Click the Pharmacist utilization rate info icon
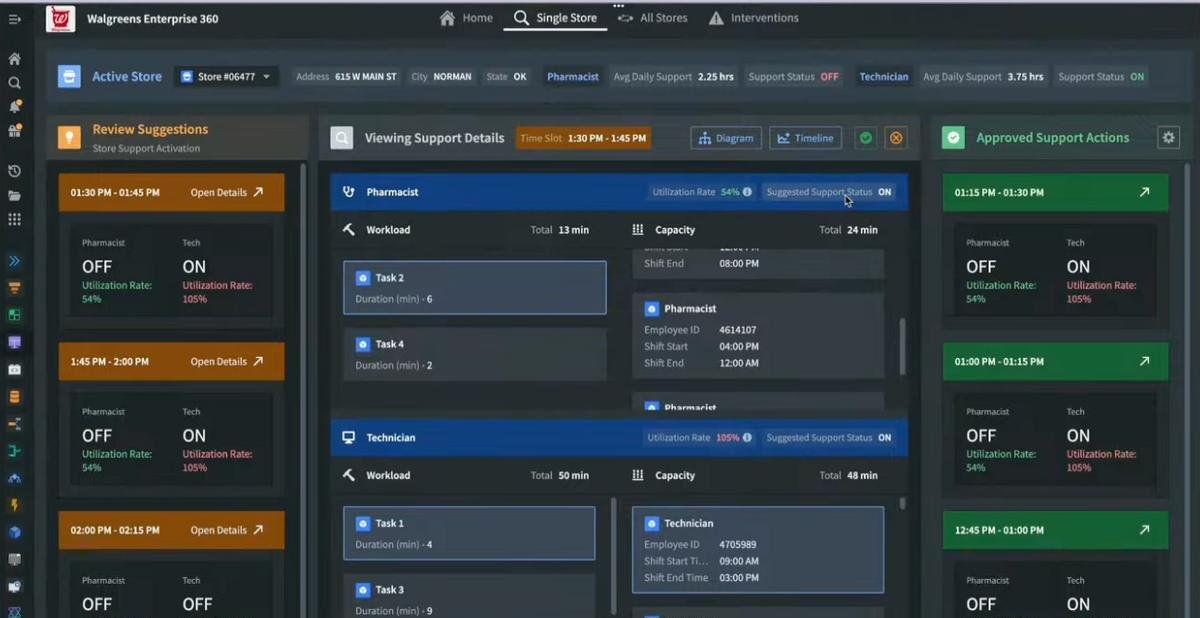Screen dimensions: 1200x618 pos(747,192)
